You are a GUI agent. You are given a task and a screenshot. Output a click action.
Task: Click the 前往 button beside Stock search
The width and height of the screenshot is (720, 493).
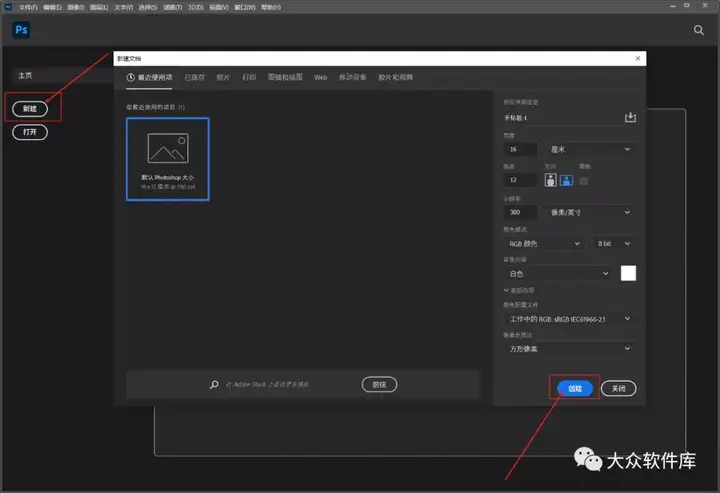(x=379, y=384)
